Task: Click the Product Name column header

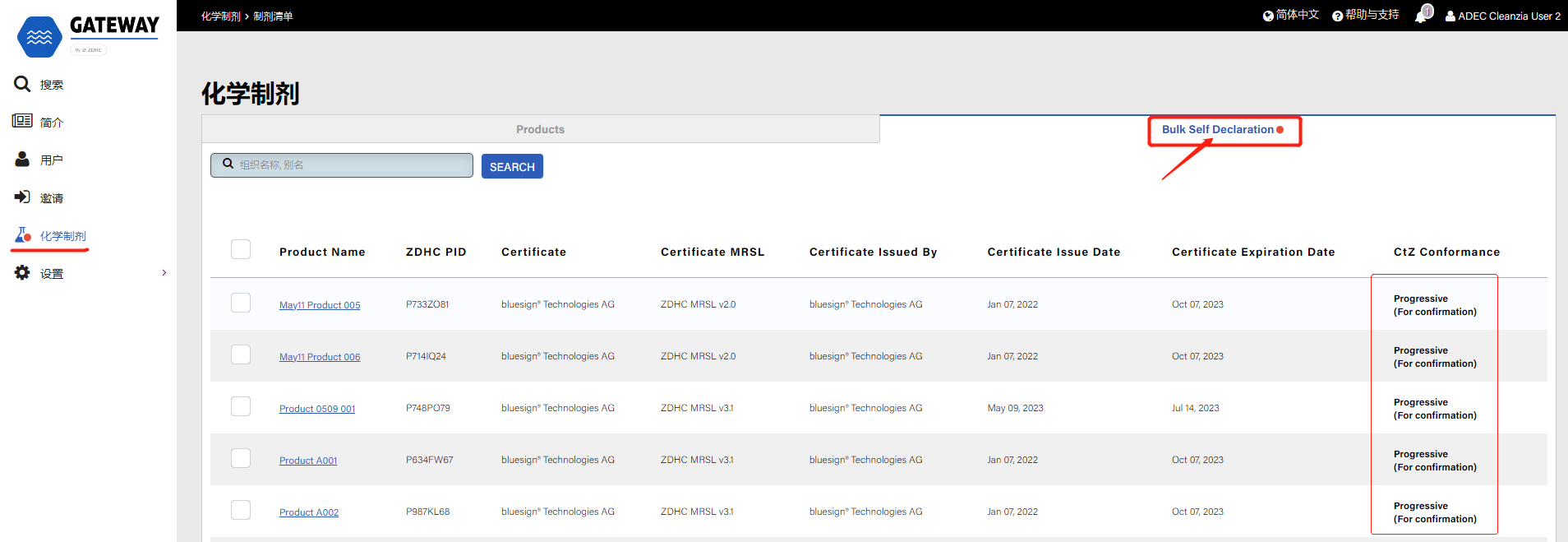Action: pyautogui.click(x=322, y=252)
